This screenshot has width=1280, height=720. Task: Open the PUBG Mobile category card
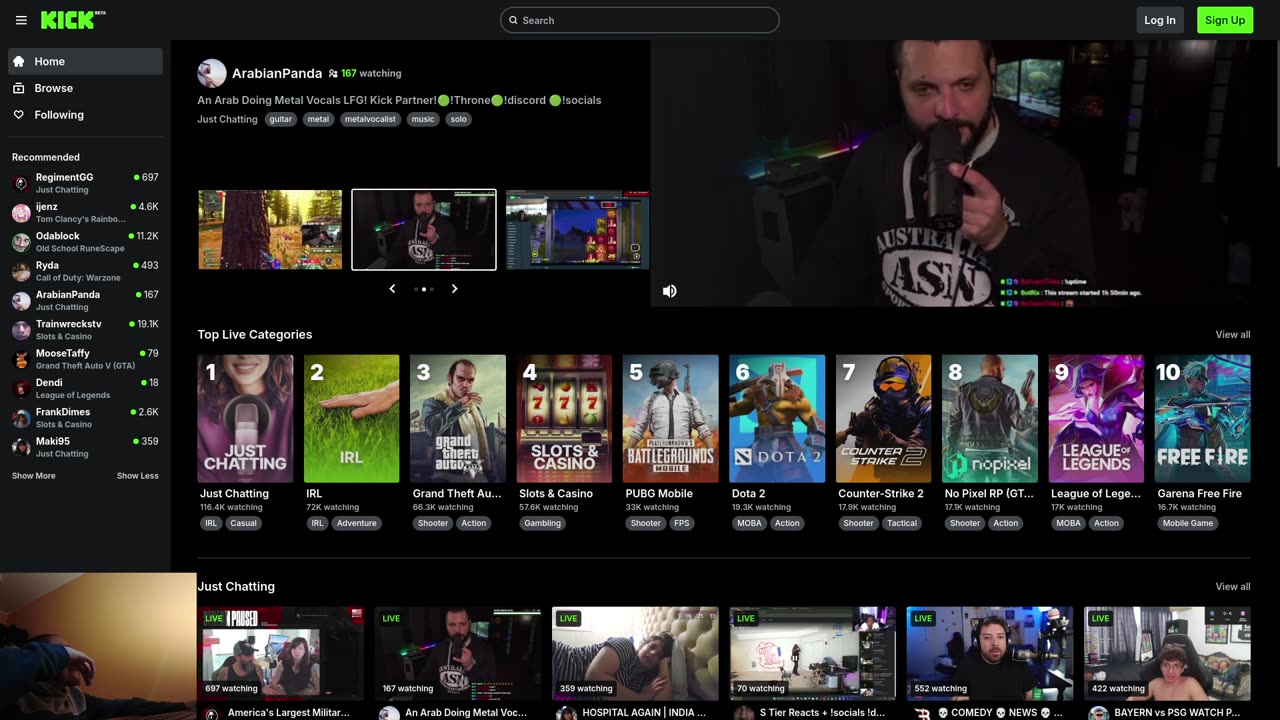(x=671, y=419)
